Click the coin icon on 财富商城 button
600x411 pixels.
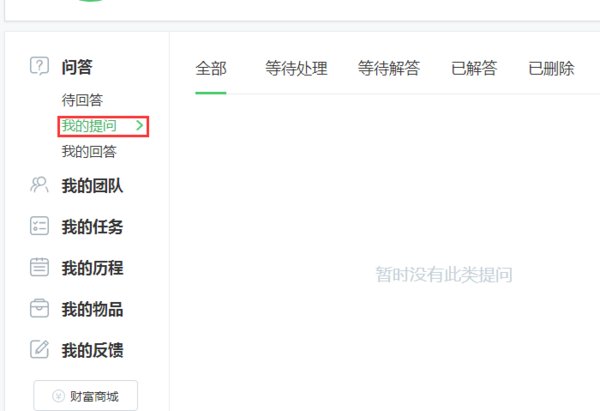[x=58, y=396]
